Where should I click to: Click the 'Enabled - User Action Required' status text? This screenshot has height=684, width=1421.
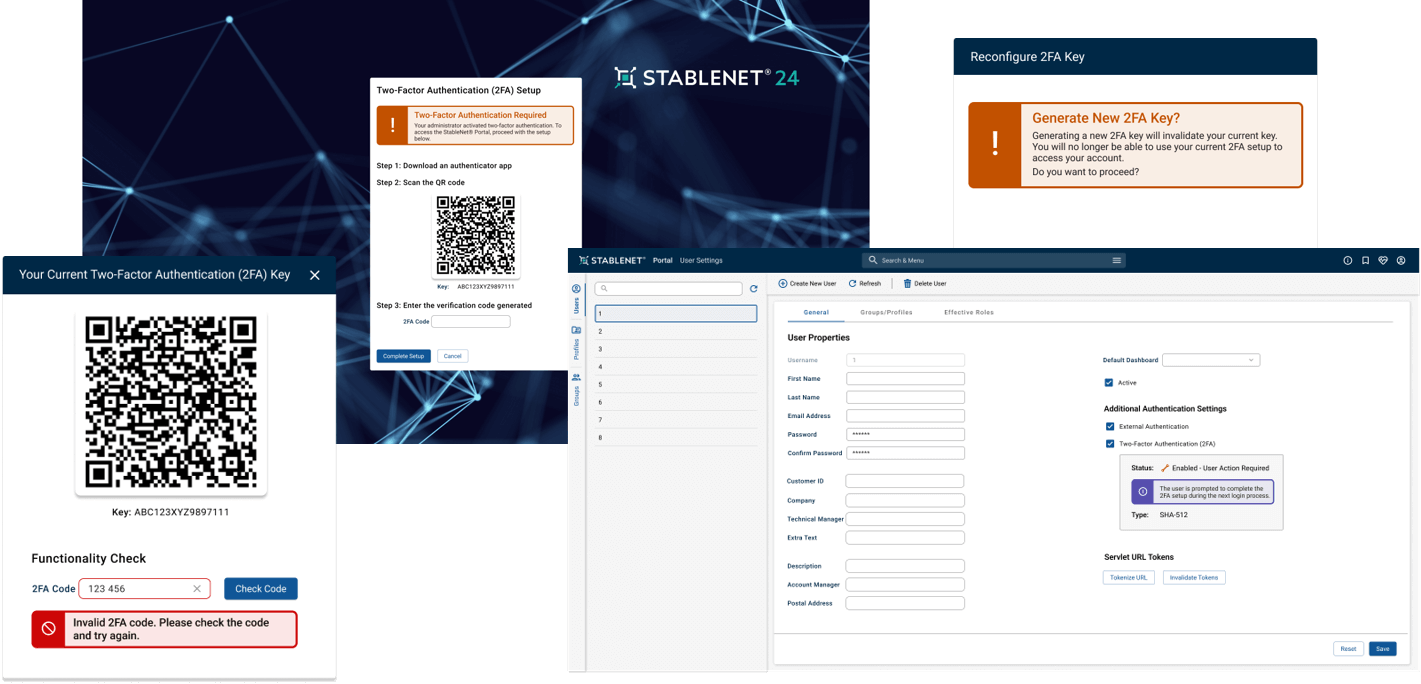pyautogui.click(x=1220, y=468)
